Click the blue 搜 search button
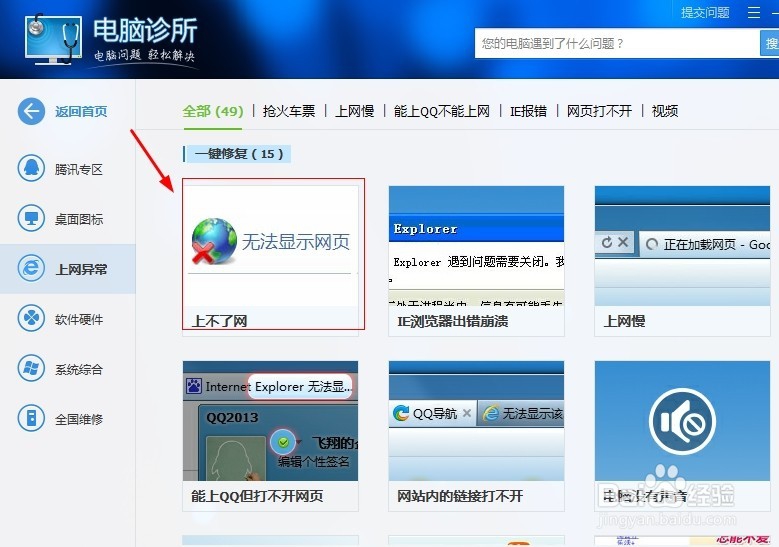Viewport: 779px width, 547px height. [770, 43]
